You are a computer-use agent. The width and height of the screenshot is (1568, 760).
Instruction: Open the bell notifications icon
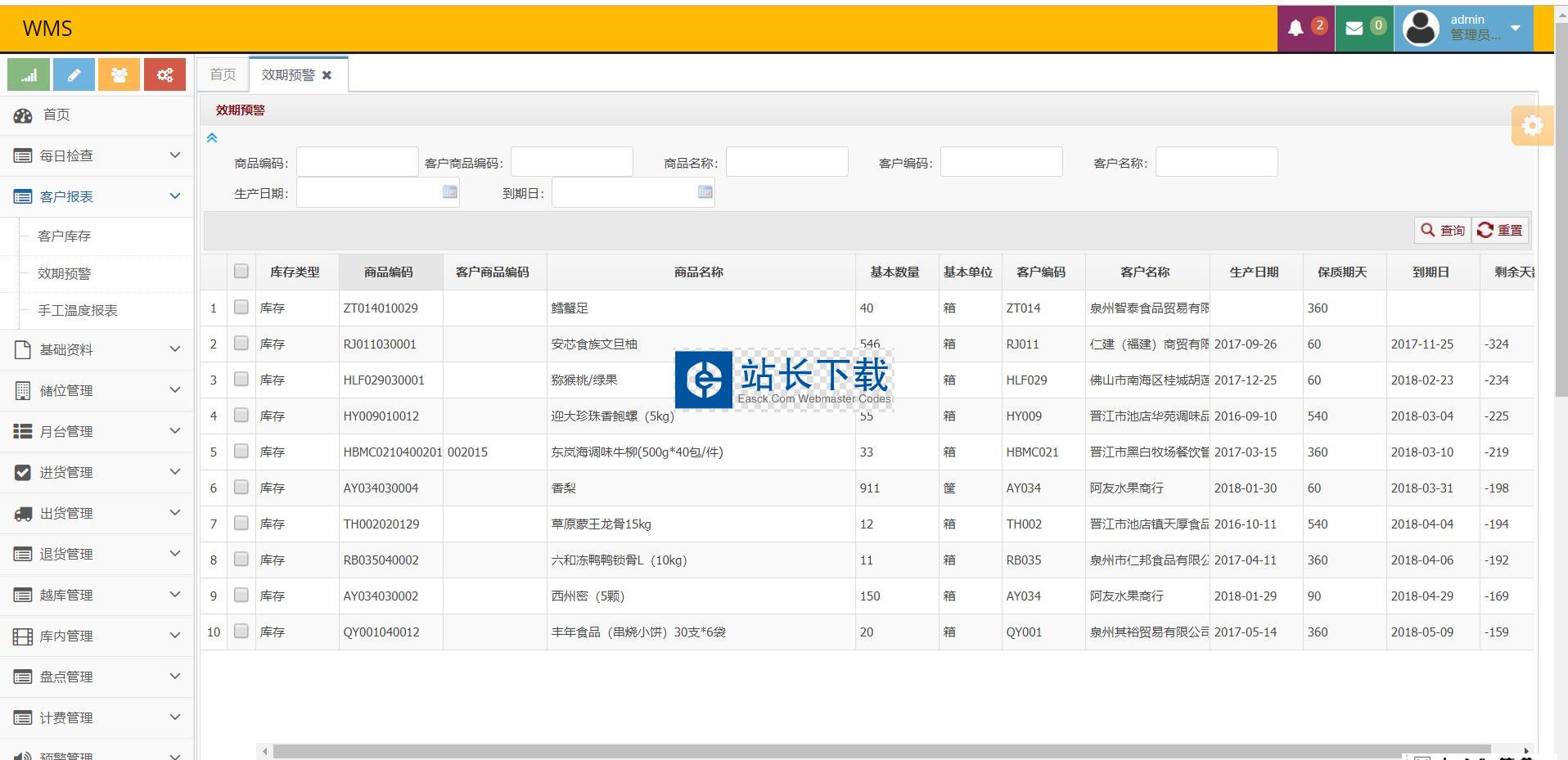click(1305, 28)
